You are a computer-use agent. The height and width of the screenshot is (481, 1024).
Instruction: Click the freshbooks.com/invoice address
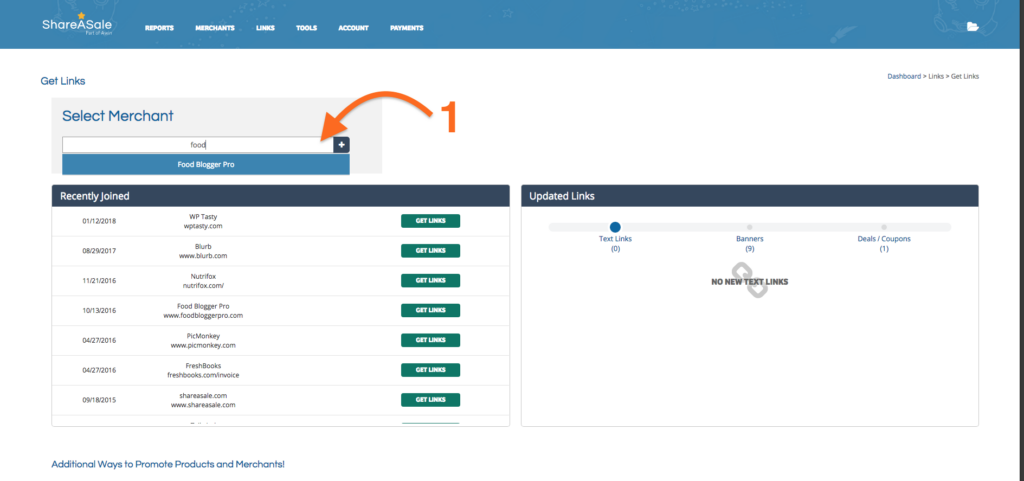[x=203, y=375]
